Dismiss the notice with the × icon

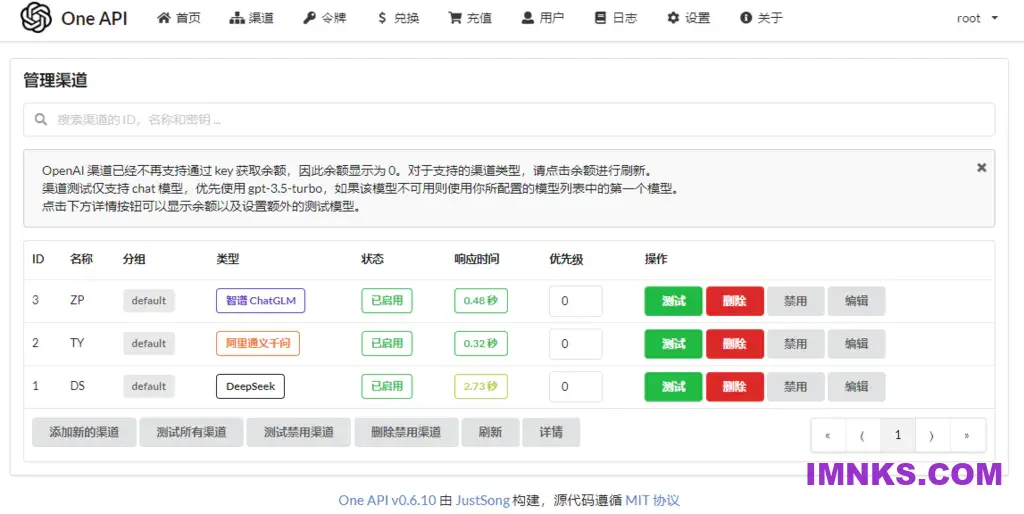tap(981, 168)
